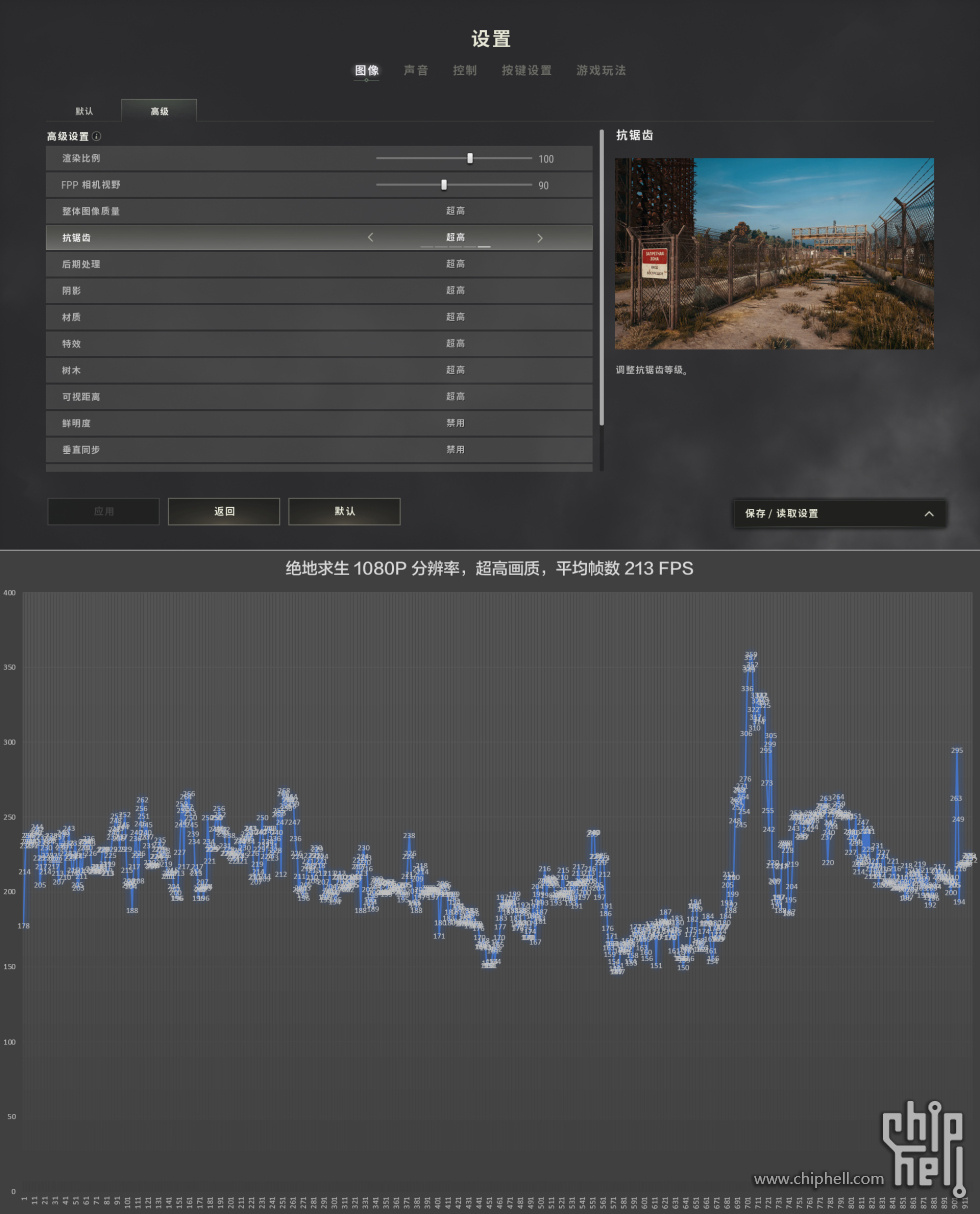Toggle the 鲜明度 setting row

click(x=319, y=423)
